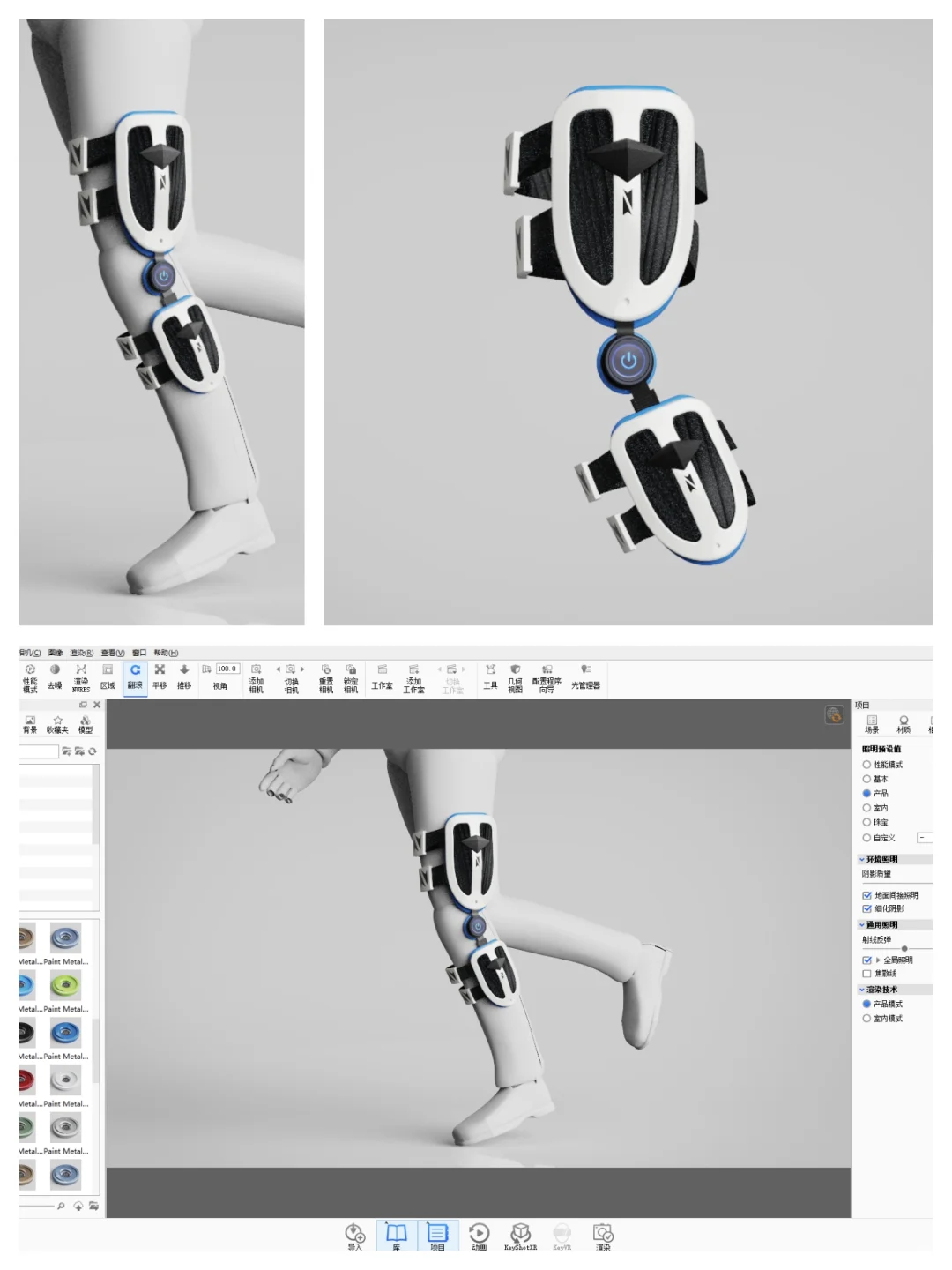Open KeyShotXR from the bottom bar

[520, 1236]
